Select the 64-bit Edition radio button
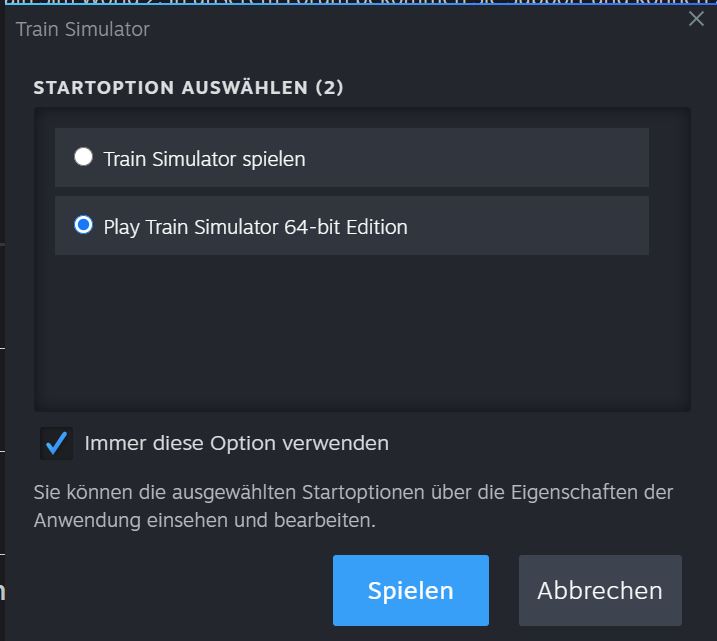The image size is (717, 641). click(84, 225)
